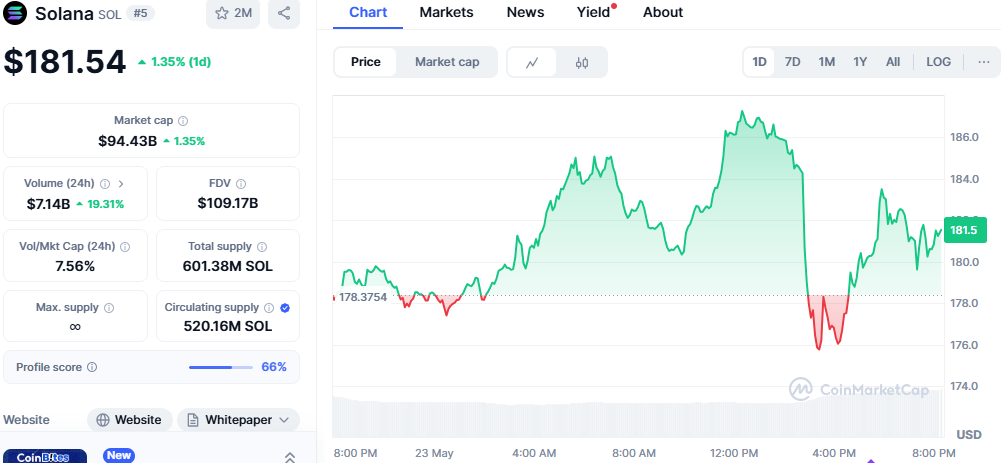Click the 181.5 current price label
The width and height of the screenshot is (1001, 463).
(965, 230)
